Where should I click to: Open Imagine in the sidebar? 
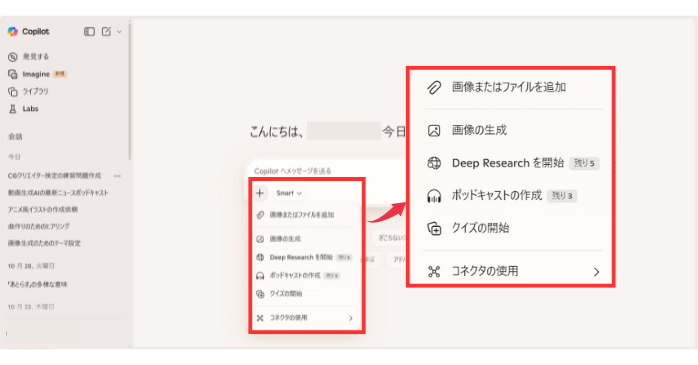tap(37, 74)
